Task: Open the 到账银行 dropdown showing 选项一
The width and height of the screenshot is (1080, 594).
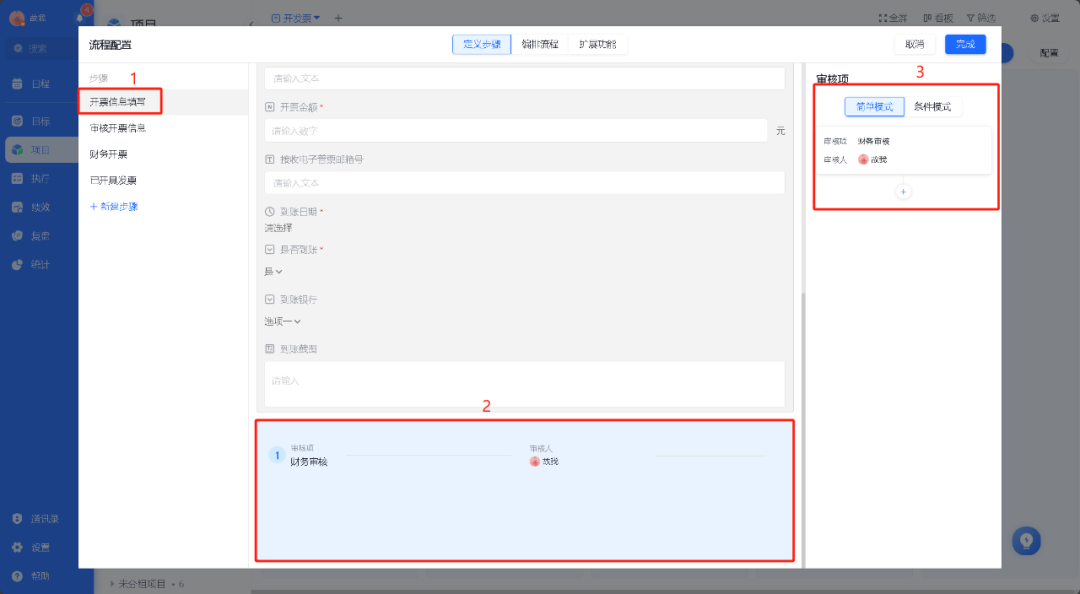Action: pyautogui.click(x=282, y=321)
